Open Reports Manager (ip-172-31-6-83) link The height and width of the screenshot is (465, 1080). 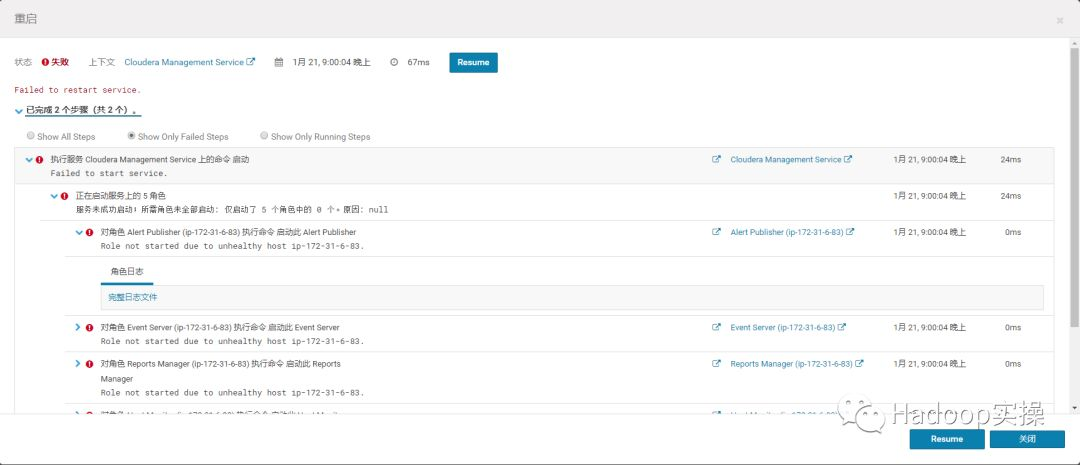[791, 363]
